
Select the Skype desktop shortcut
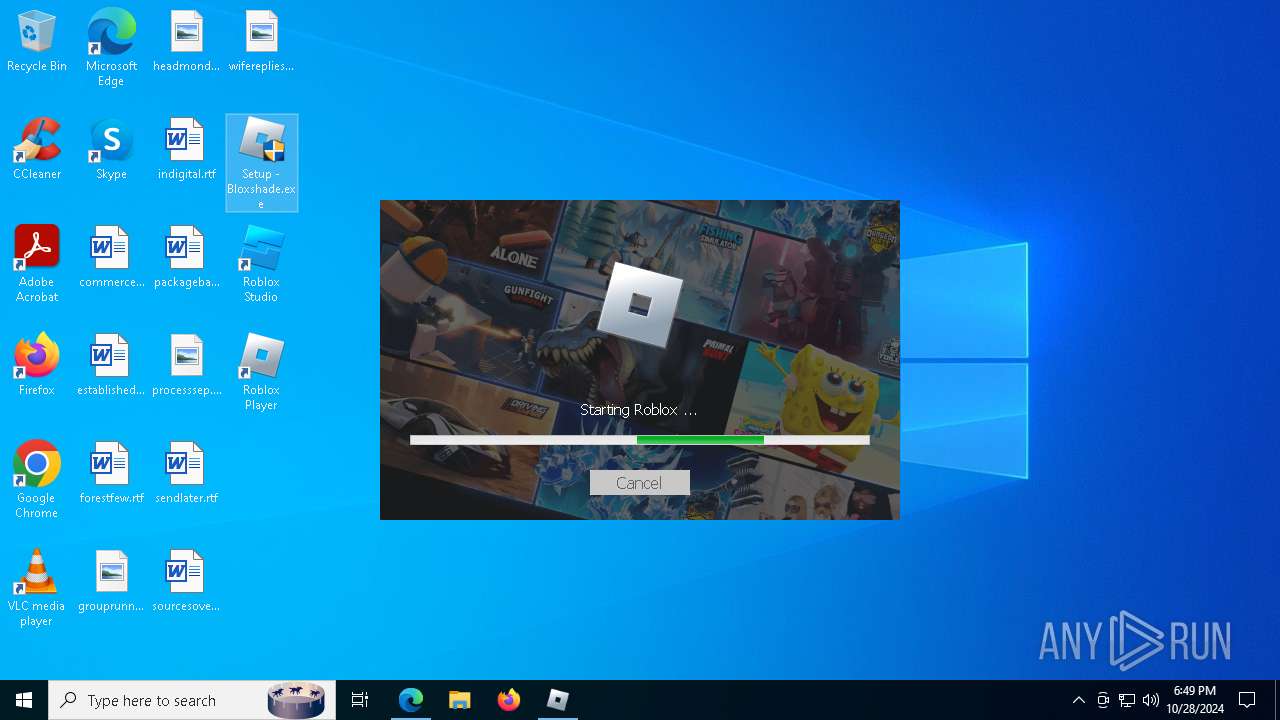point(111,150)
